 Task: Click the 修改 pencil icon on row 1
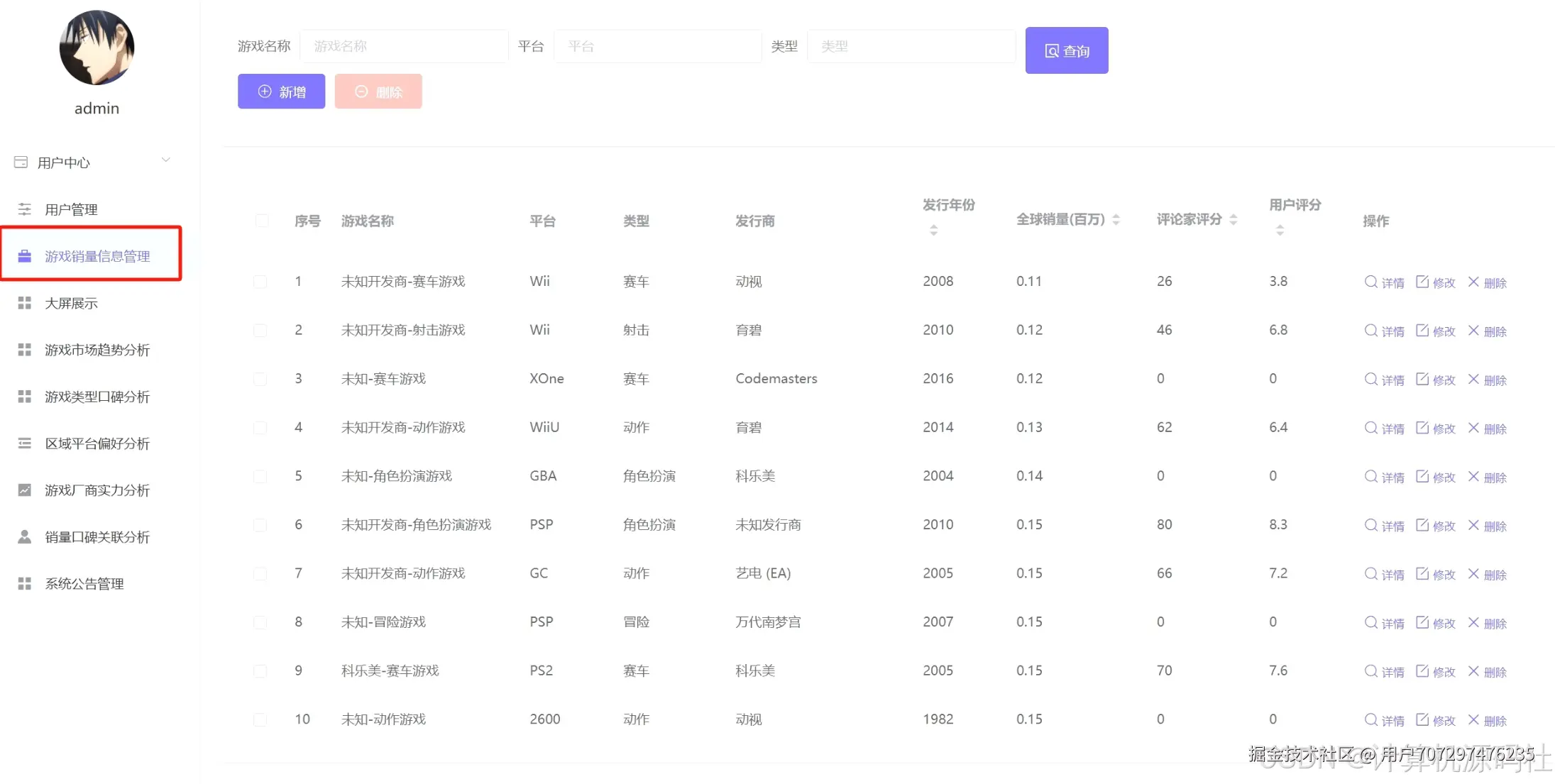(1421, 282)
